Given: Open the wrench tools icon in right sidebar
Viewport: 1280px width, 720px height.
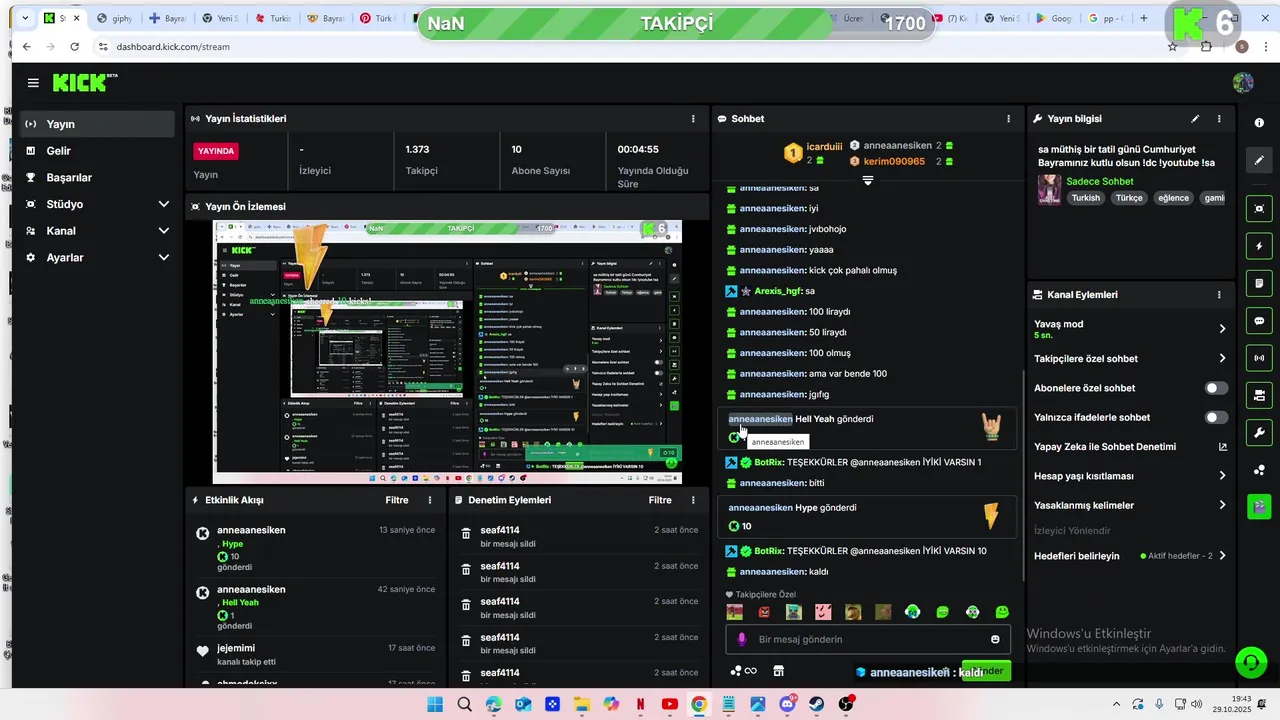Looking at the screenshot, I should (1259, 433).
